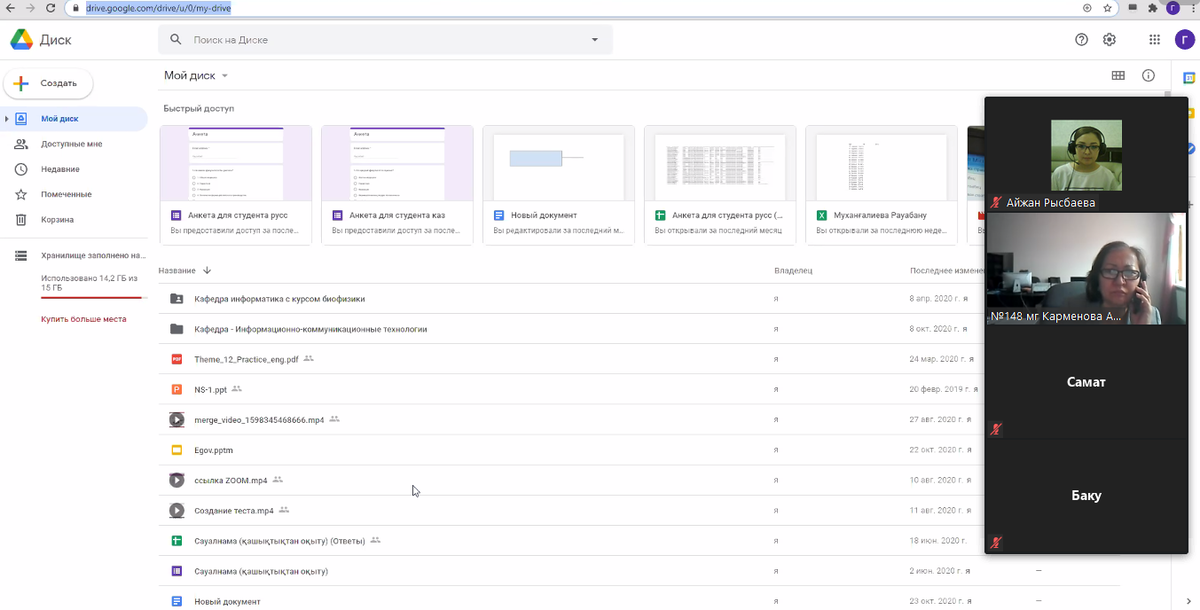
Task: Open Drive settings gear icon
Action: tap(1109, 40)
